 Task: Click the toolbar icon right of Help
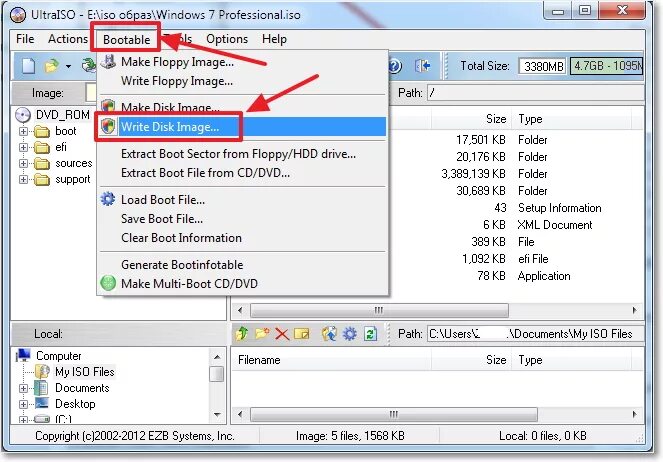[422, 66]
